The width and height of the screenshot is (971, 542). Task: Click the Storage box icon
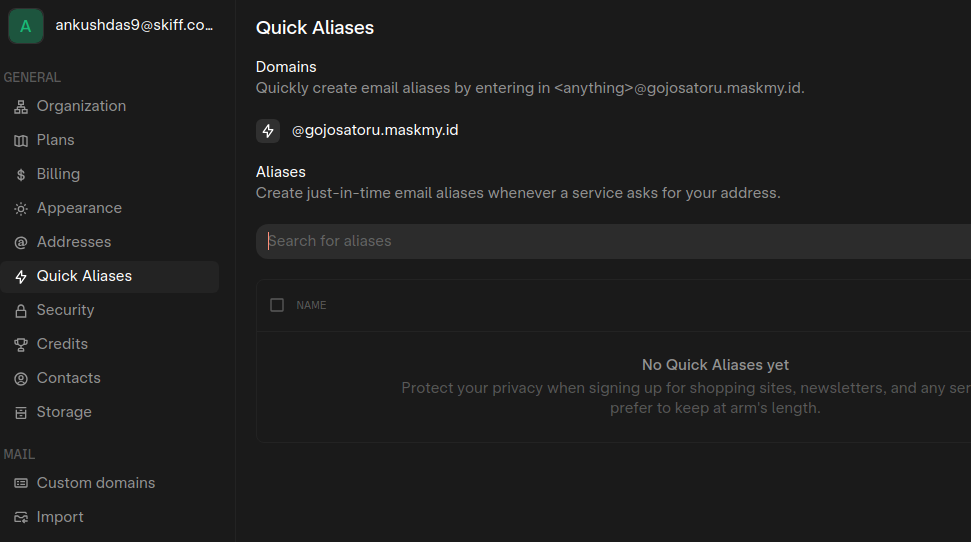pyautogui.click(x=21, y=412)
